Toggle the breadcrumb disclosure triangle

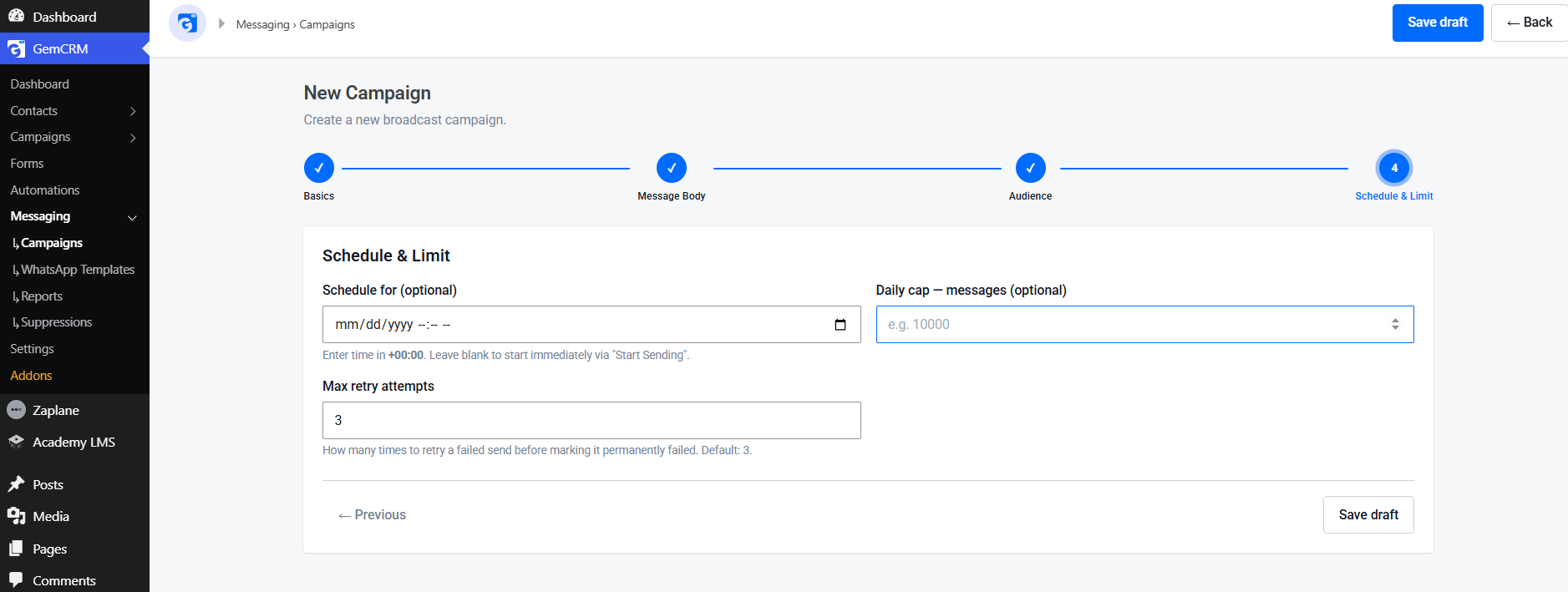tap(221, 23)
